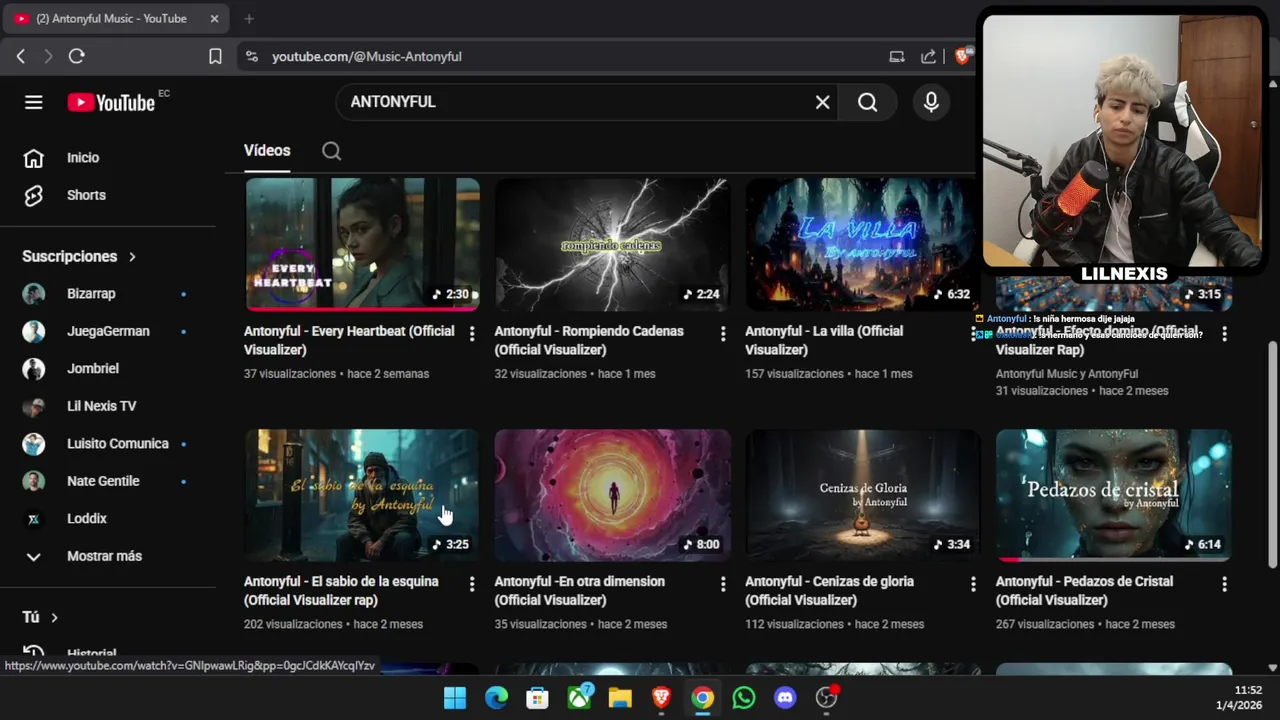Go back with the browser arrow
The height and width of the screenshot is (720, 1280).
pyautogui.click(x=20, y=56)
